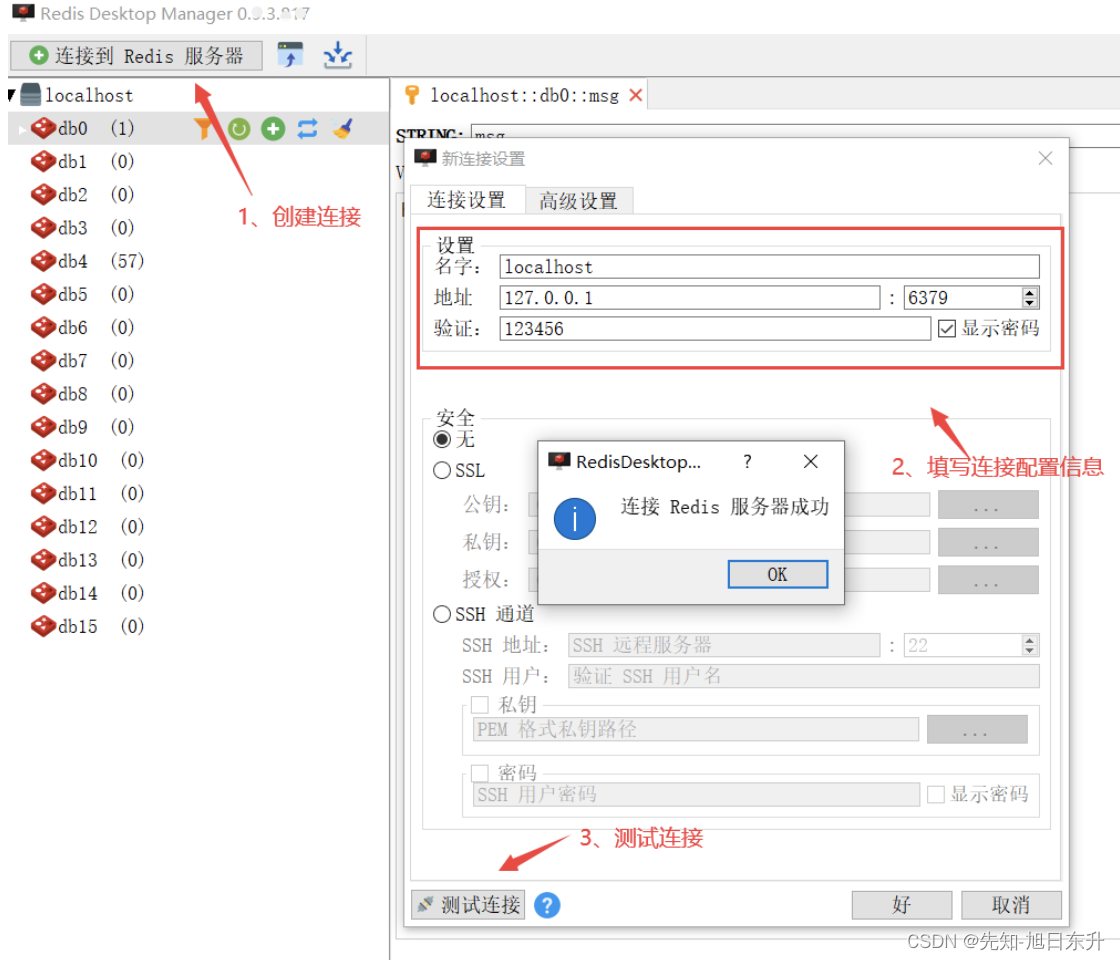Check the SSH private key checkbox
The image size is (1120, 960).
pyautogui.click(x=479, y=705)
